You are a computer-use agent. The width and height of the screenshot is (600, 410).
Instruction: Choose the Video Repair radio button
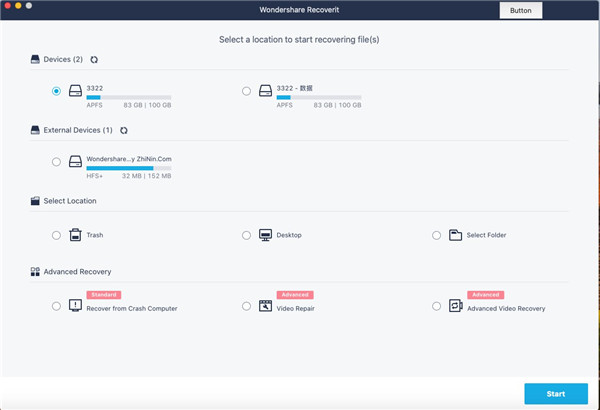click(x=246, y=306)
